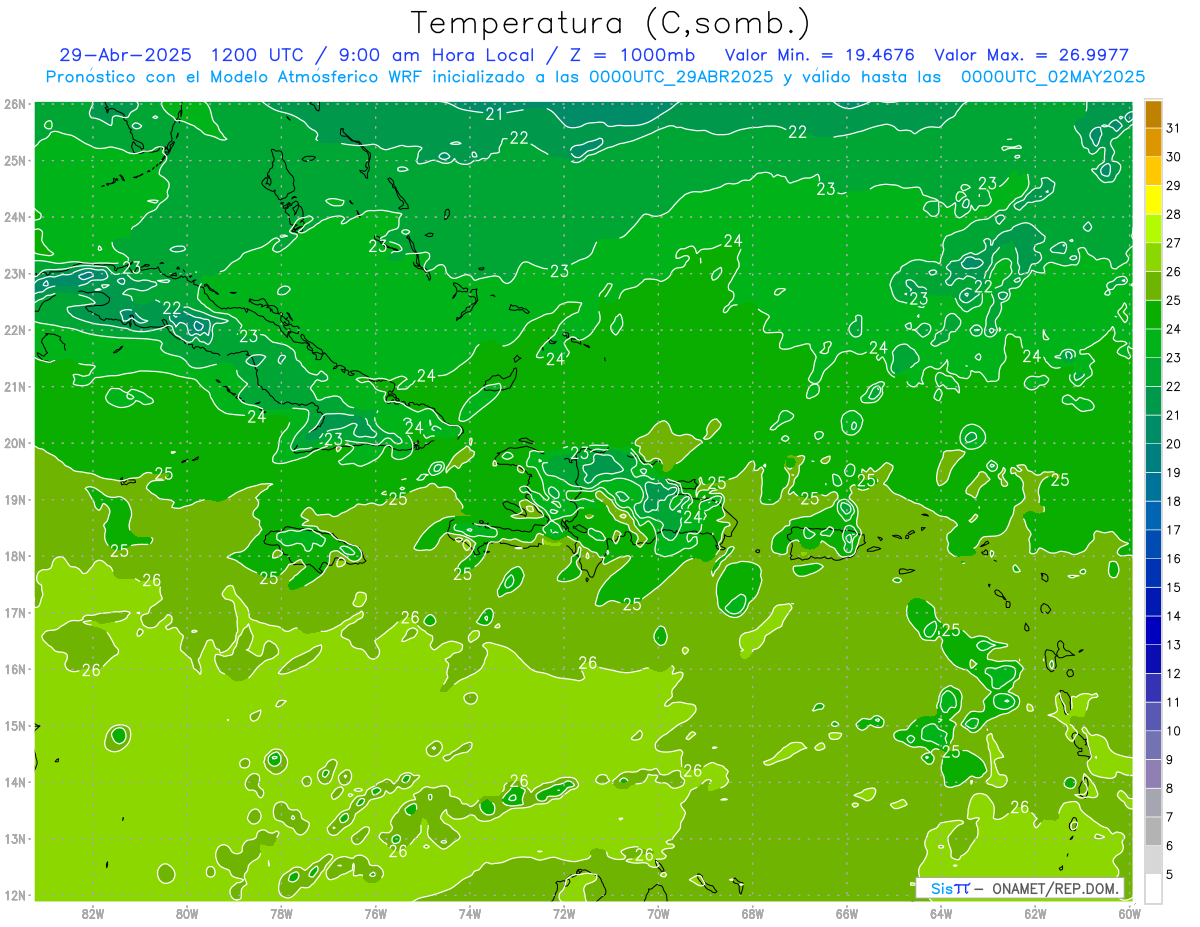Click the yellow swatch between 28 and 29
Viewport: 1200px width, 927px height.
pos(1153,200)
